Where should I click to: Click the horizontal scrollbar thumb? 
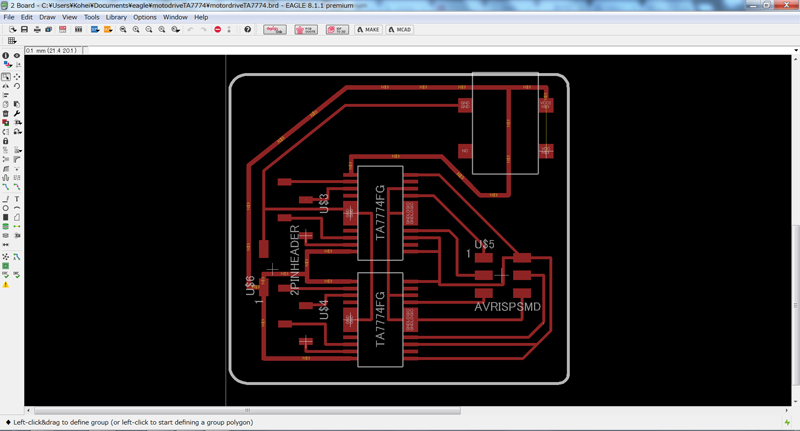(247, 410)
